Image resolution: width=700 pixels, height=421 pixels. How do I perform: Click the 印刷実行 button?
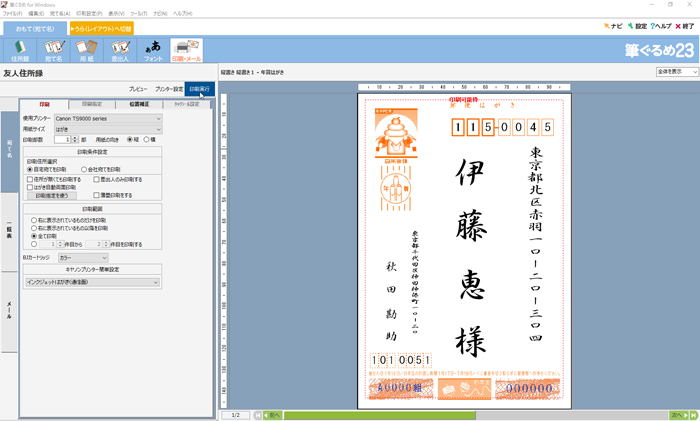click(200, 89)
